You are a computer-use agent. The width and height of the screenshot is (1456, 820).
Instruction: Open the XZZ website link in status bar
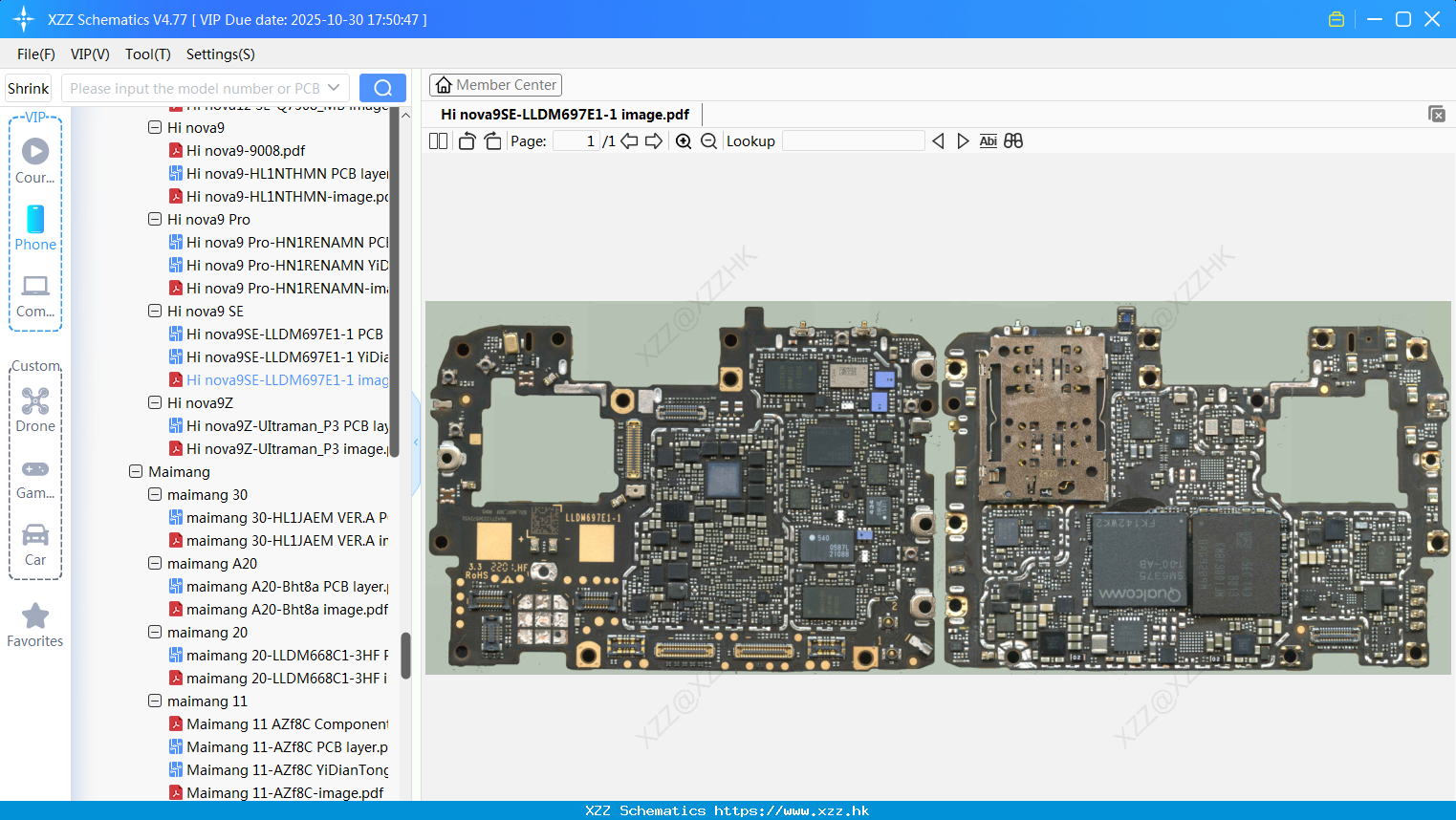point(792,810)
